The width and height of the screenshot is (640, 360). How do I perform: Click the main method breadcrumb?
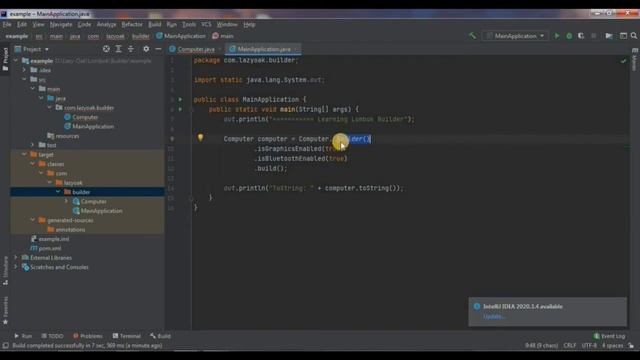coord(223,36)
